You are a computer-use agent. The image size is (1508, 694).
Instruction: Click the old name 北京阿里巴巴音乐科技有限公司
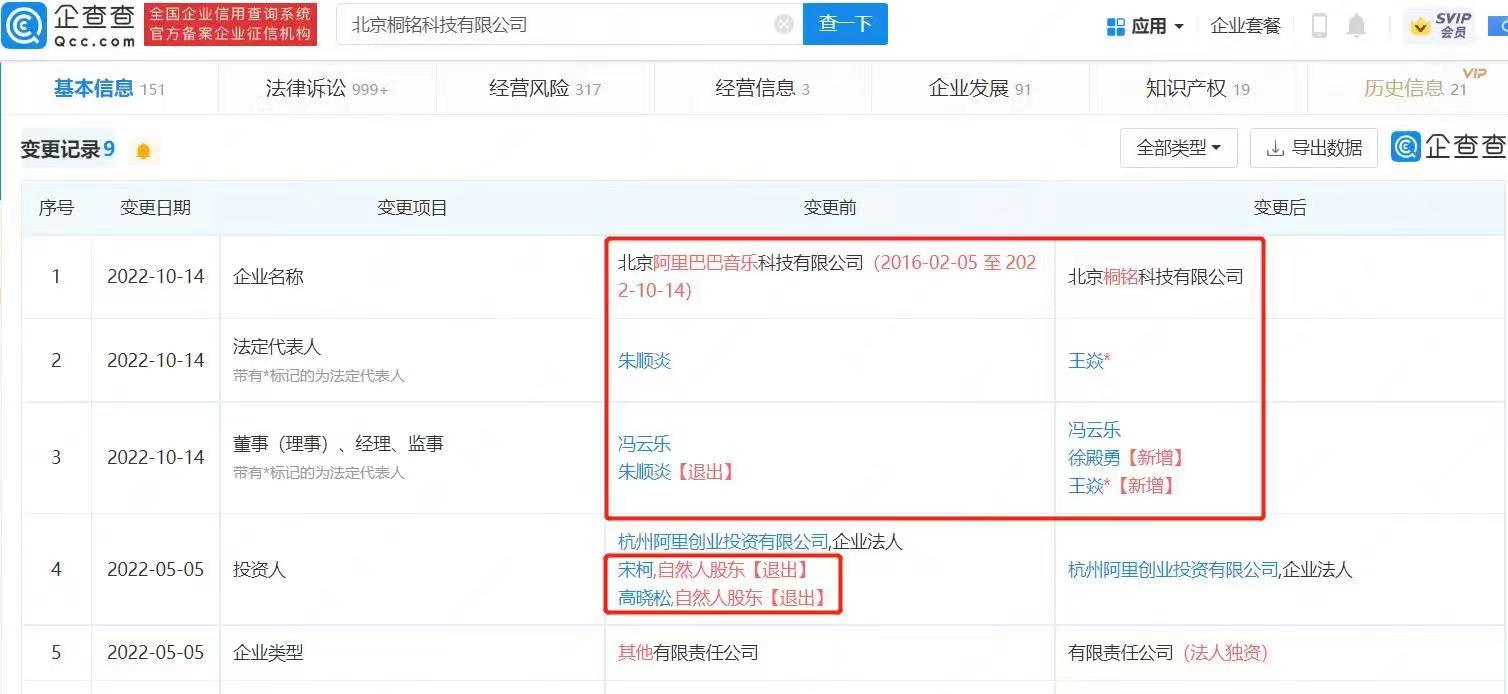(740, 263)
